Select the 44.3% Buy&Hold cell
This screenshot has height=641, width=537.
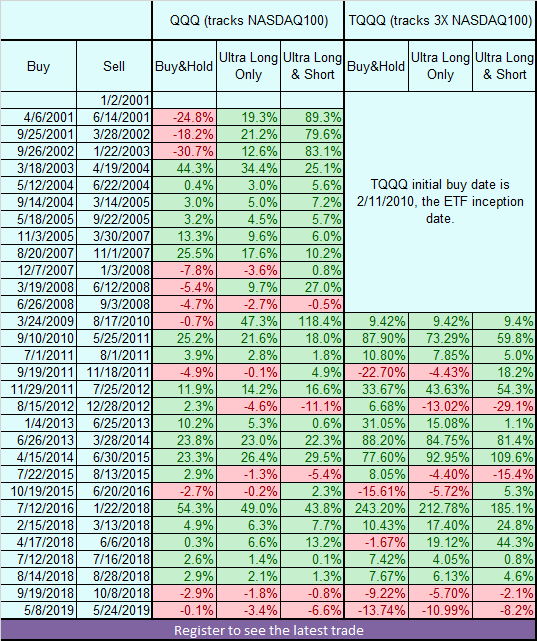[x=184, y=168]
